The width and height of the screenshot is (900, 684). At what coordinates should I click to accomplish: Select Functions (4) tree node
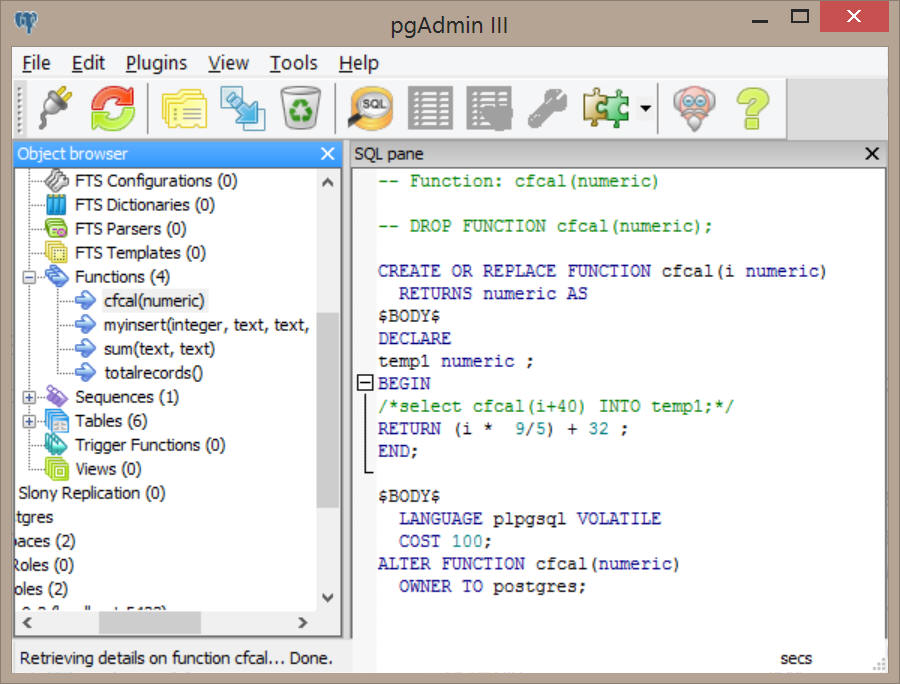pyautogui.click(x=122, y=277)
